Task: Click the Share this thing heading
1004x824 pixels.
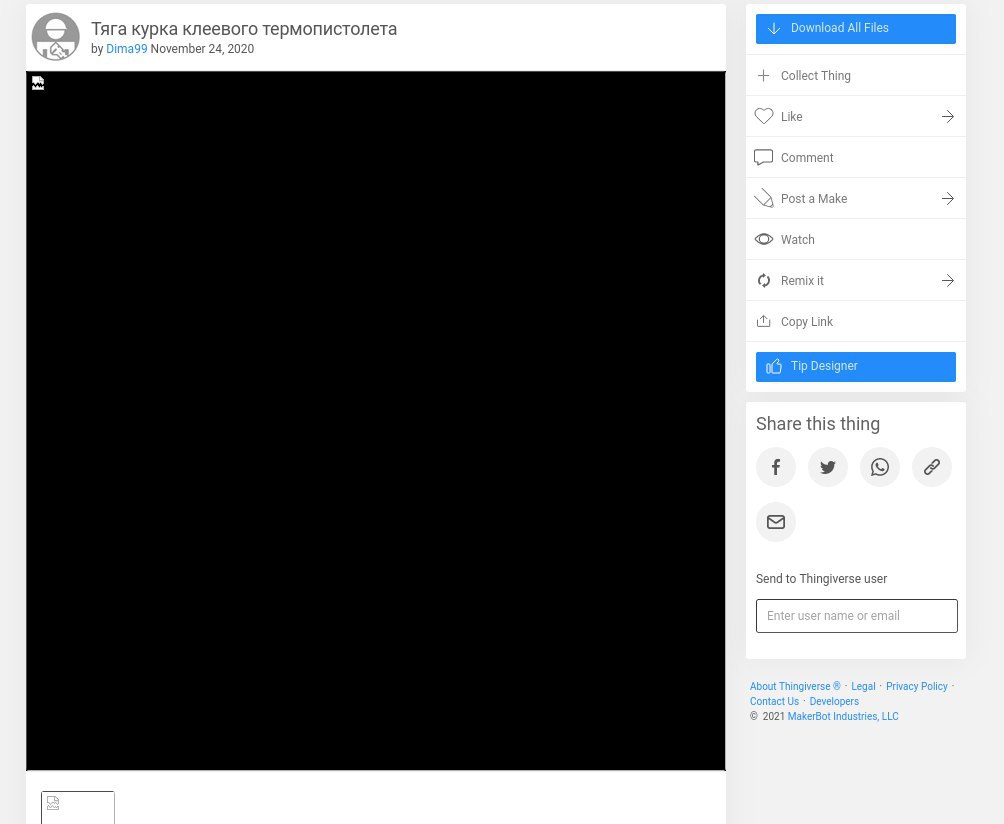Action: pyautogui.click(x=818, y=424)
